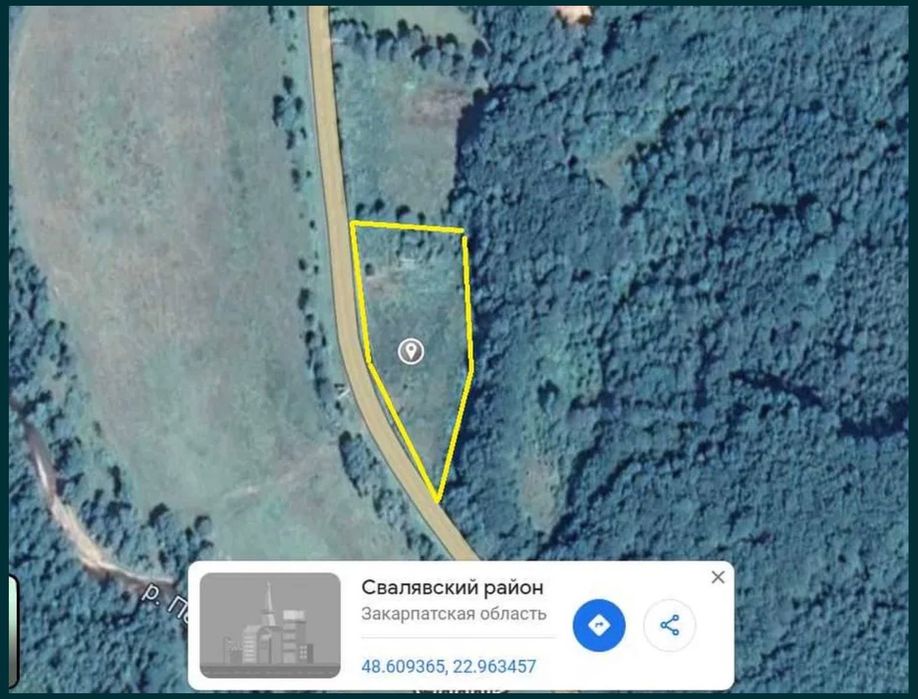Tap the share icon in the info card
The height and width of the screenshot is (699, 918).
pos(669,625)
